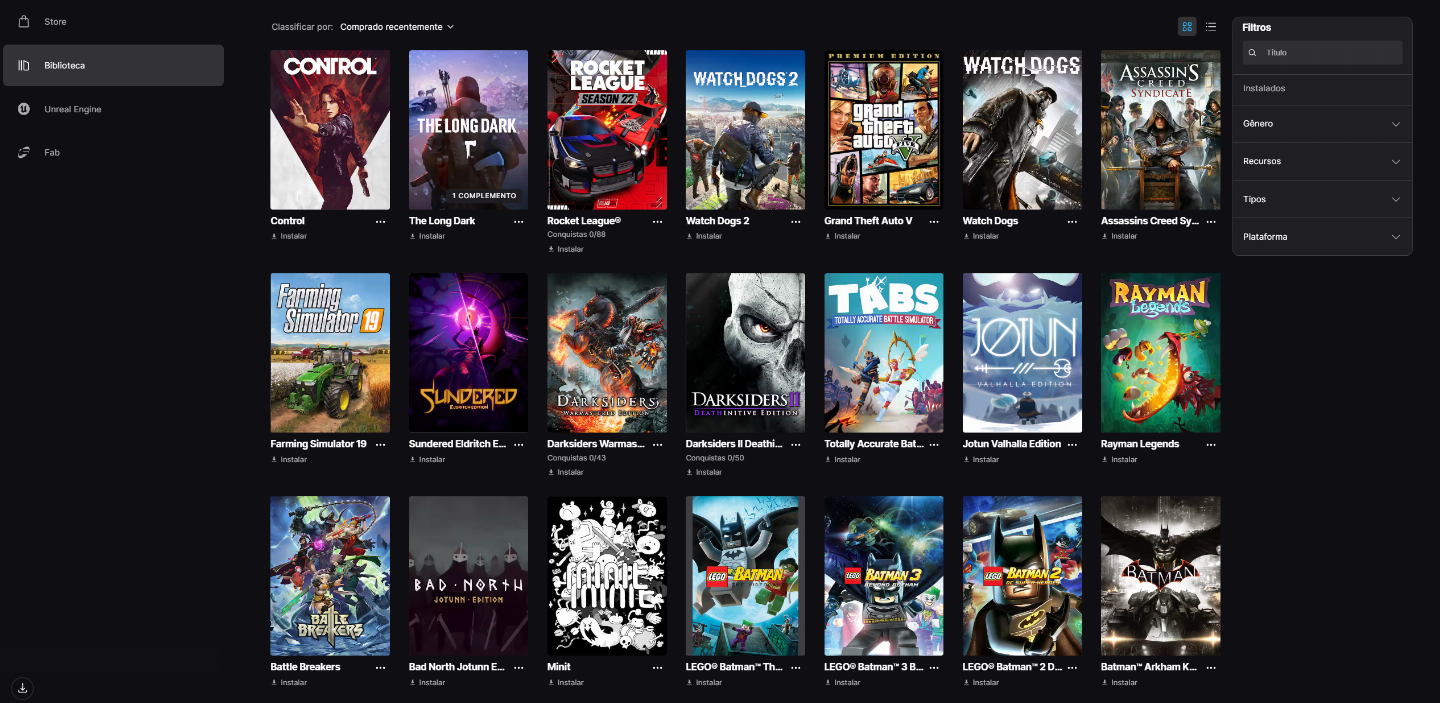The height and width of the screenshot is (703, 1440).
Task: Open more options for Sundered Eldritch Edition
Action: 519,445
